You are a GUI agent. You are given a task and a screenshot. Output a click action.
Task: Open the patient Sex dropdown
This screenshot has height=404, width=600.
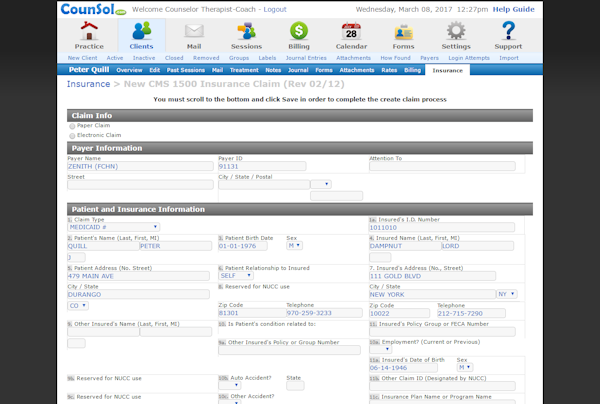tap(295, 245)
